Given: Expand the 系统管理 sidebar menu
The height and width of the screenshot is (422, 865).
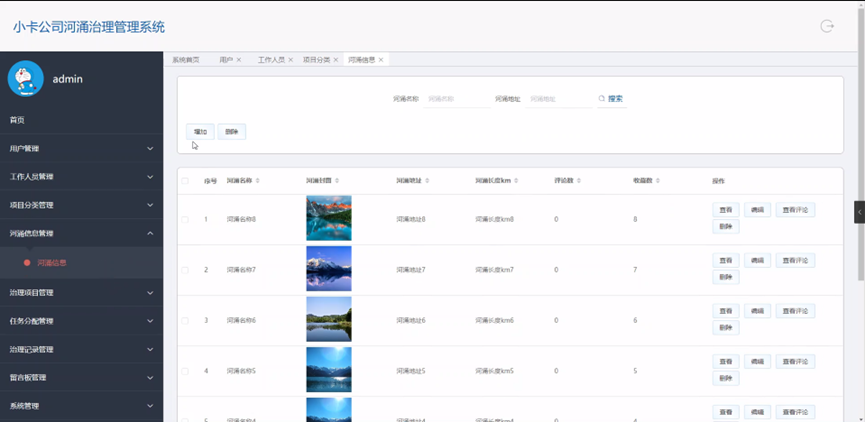Looking at the screenshot, I should [x=81, y=406].
